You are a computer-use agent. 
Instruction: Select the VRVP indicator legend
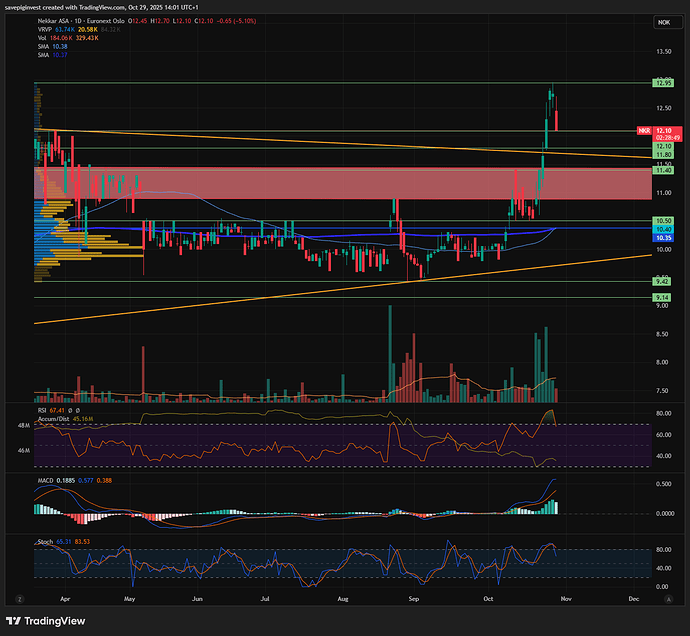(x=48, y=32)
